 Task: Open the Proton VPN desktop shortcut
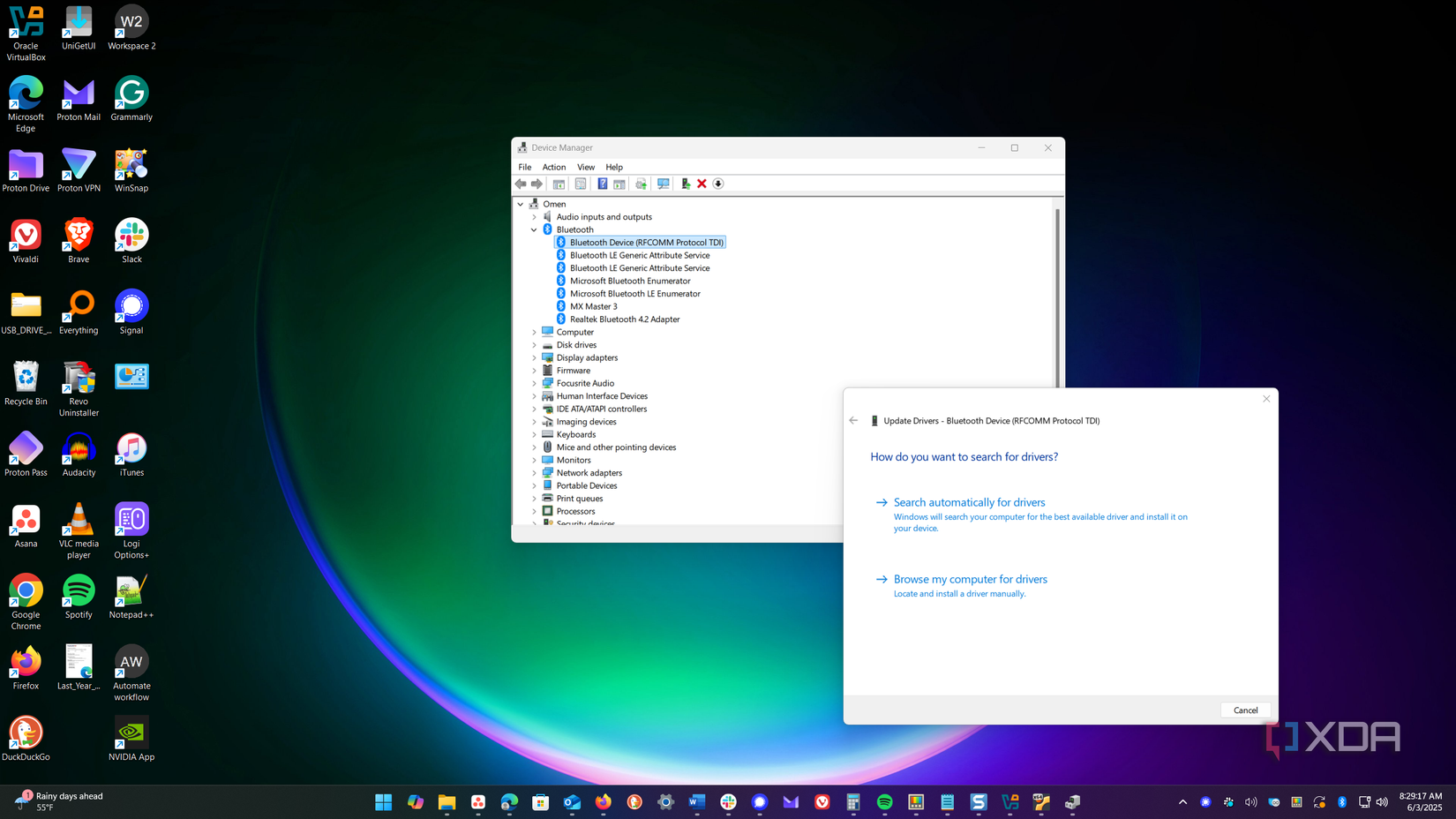(x=79, y=170)
